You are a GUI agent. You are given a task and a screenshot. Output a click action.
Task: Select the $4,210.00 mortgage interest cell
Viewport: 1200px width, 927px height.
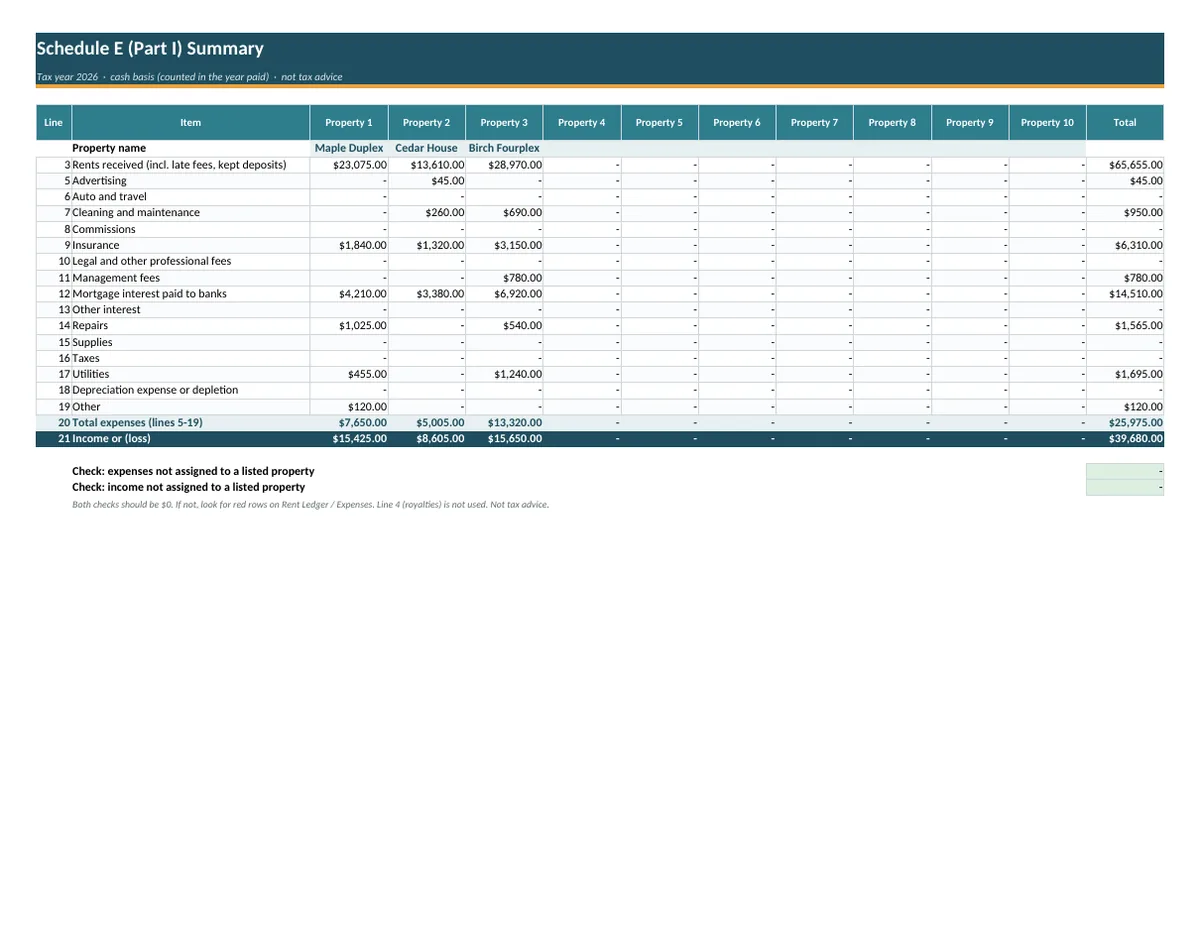point(349,294)
